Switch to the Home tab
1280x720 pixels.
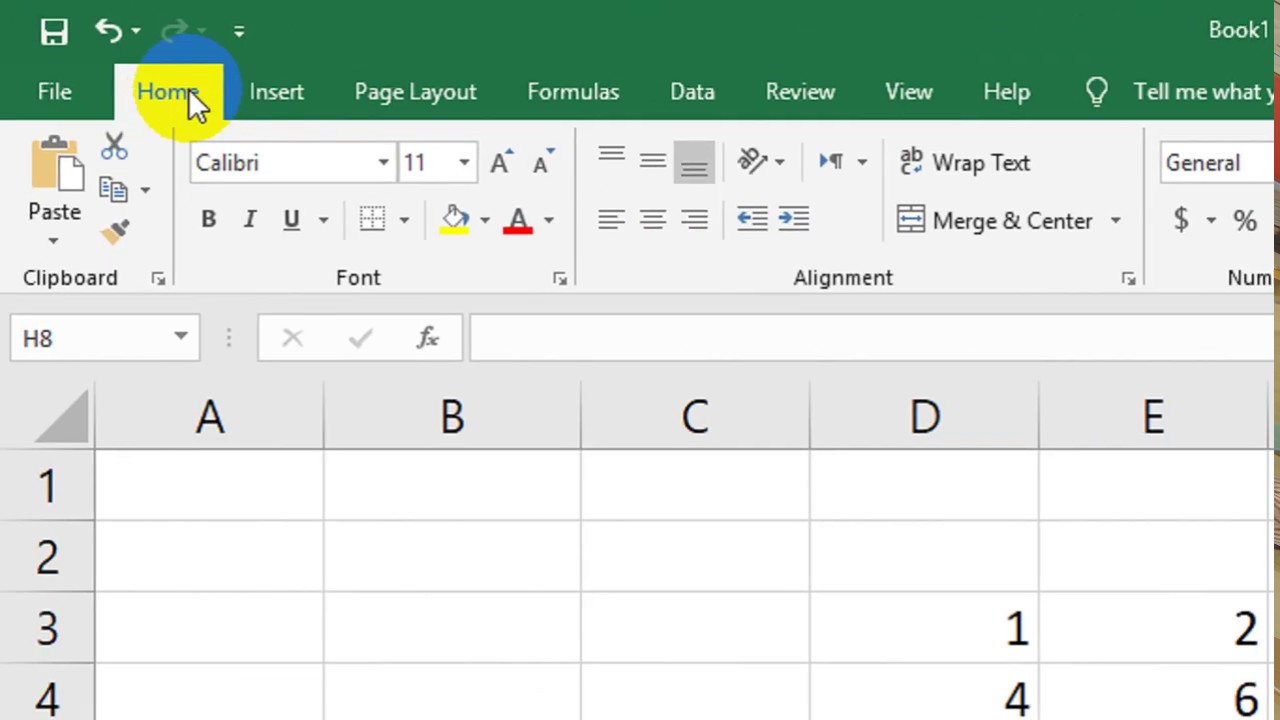point(168,92)
